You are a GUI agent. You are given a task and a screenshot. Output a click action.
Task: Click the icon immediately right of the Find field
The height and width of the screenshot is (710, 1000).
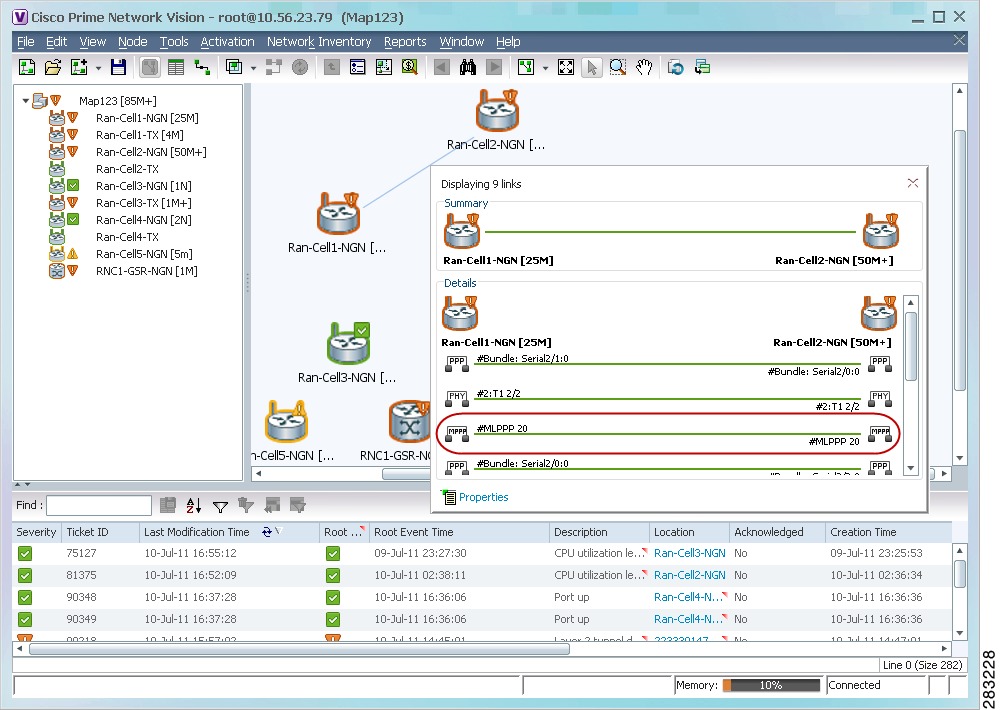[x=168, y=506]
